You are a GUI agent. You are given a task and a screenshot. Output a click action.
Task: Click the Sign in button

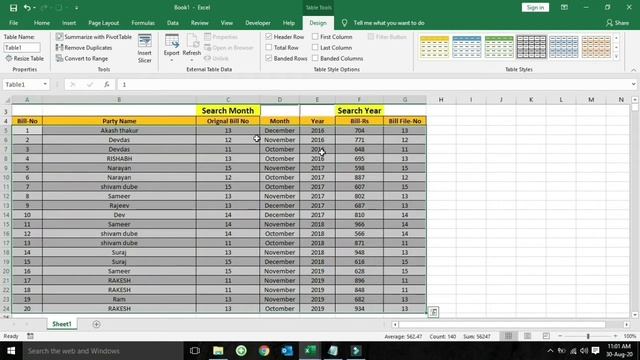[535, 7]
